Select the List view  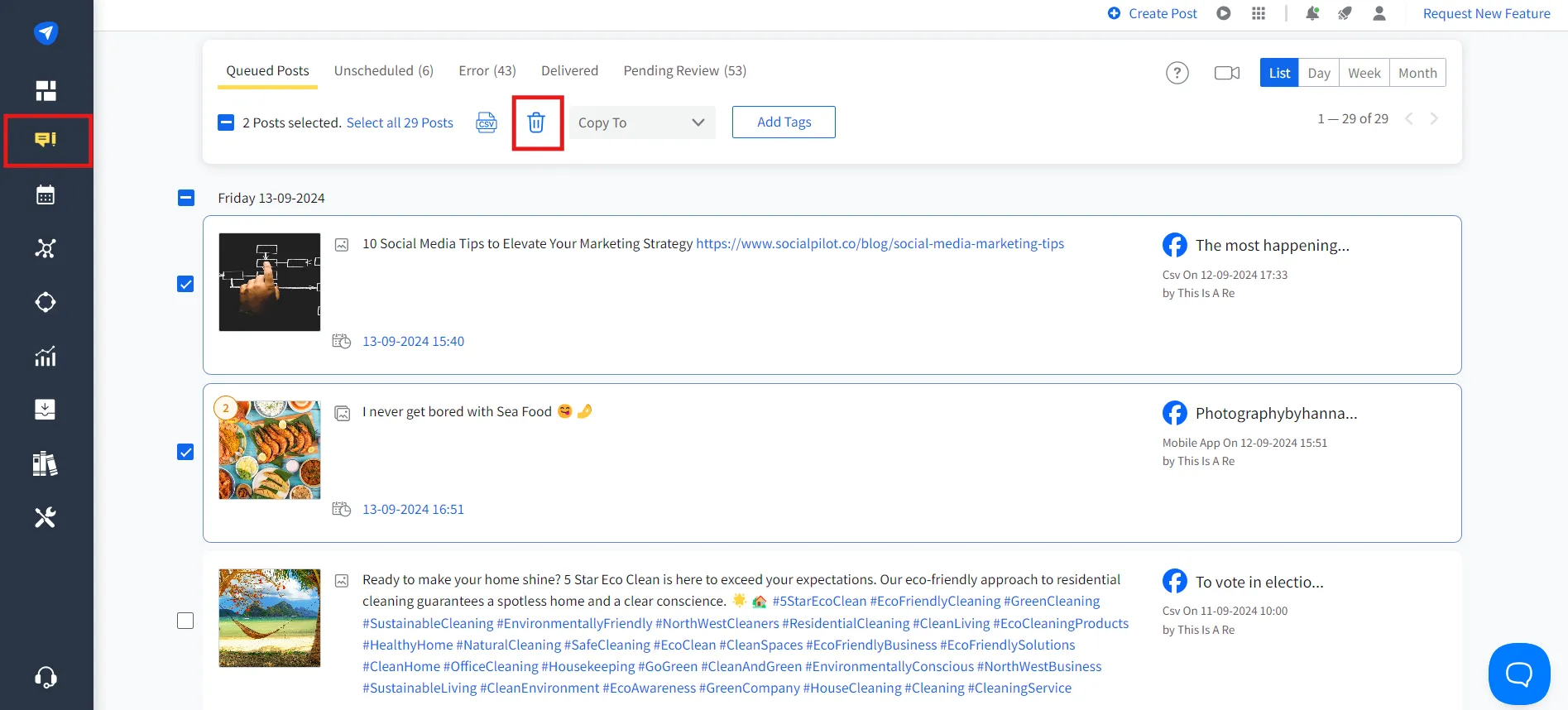pos(1279,73)
